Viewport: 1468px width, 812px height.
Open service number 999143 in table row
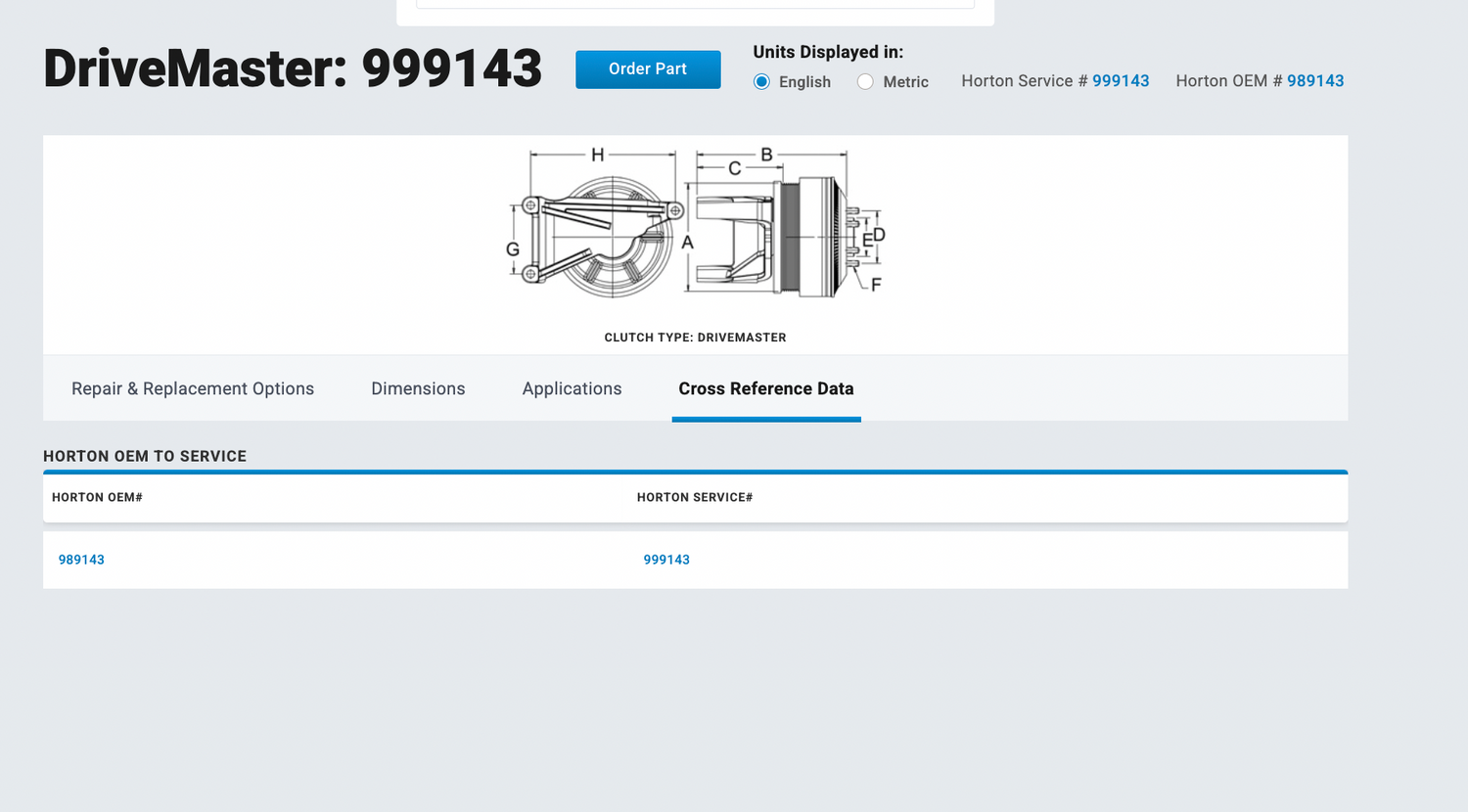coord(666,560)
